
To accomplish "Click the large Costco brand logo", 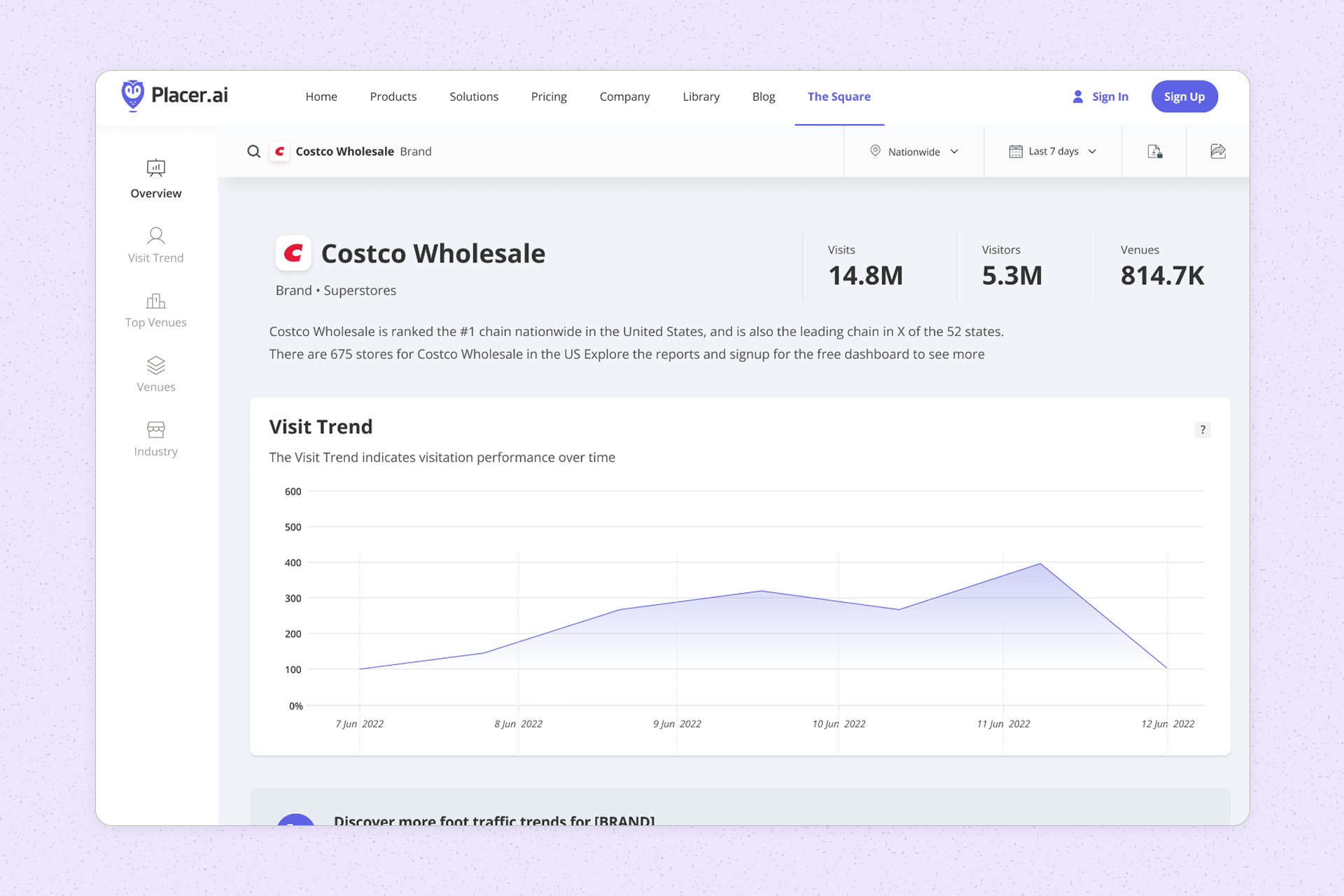I will (x=293, y=253).
